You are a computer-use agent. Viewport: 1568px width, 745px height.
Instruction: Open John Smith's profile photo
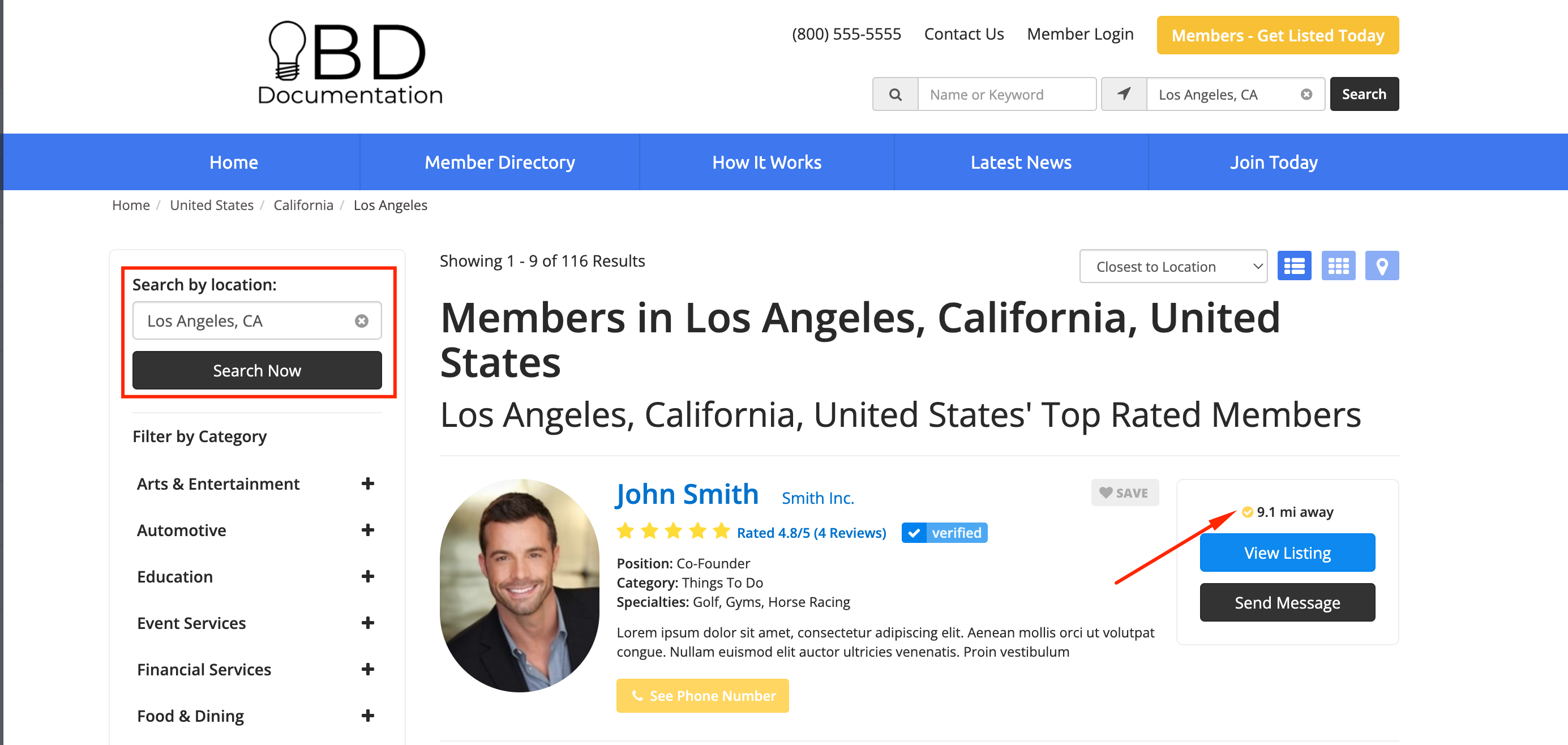coord(519,585)
